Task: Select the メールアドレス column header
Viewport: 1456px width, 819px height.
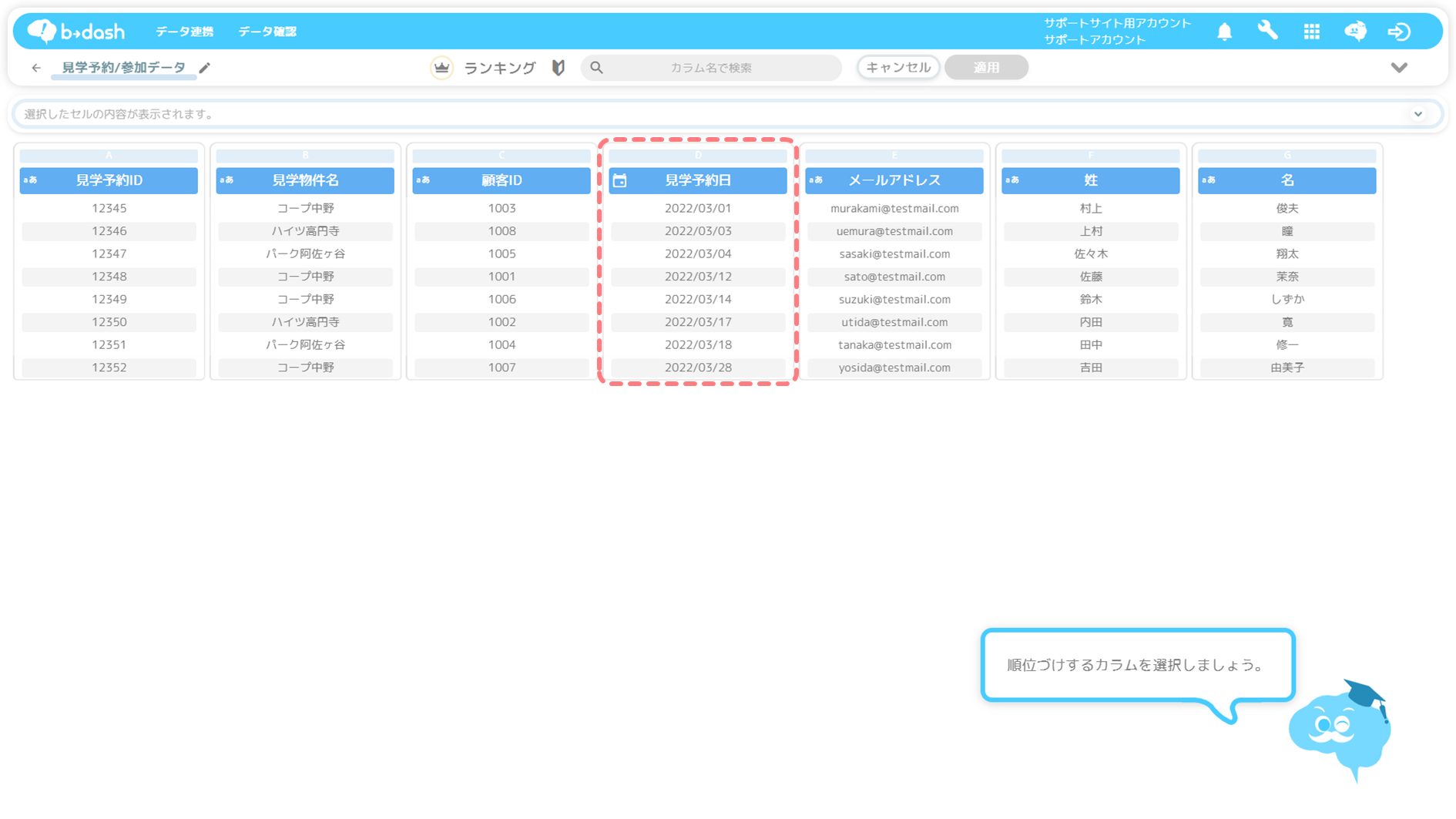Action: [894, 180]
